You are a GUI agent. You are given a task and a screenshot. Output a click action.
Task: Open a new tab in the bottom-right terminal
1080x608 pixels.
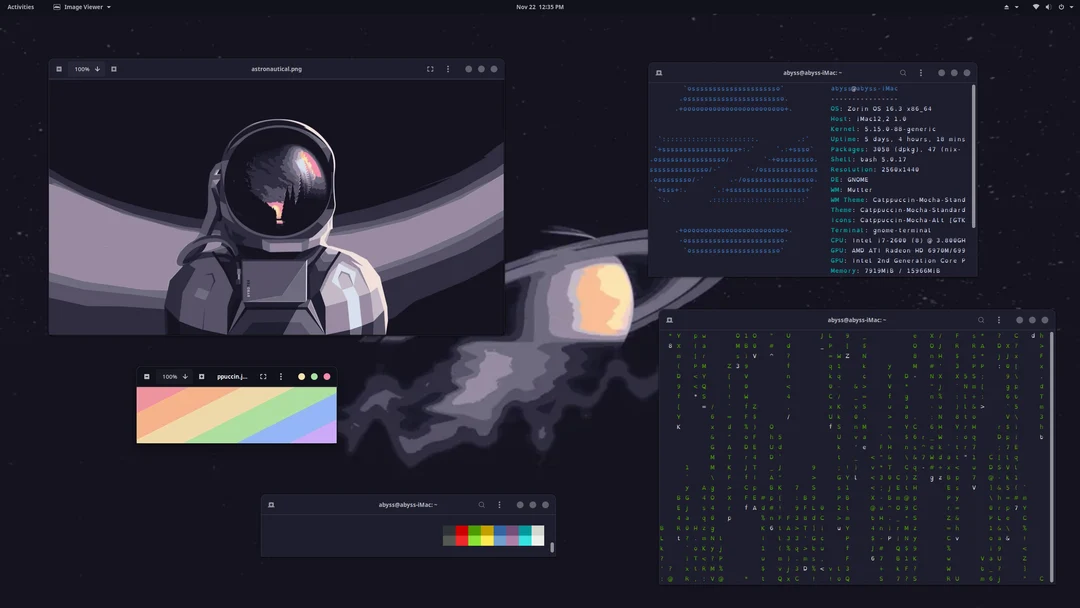[x=669, y=320]
